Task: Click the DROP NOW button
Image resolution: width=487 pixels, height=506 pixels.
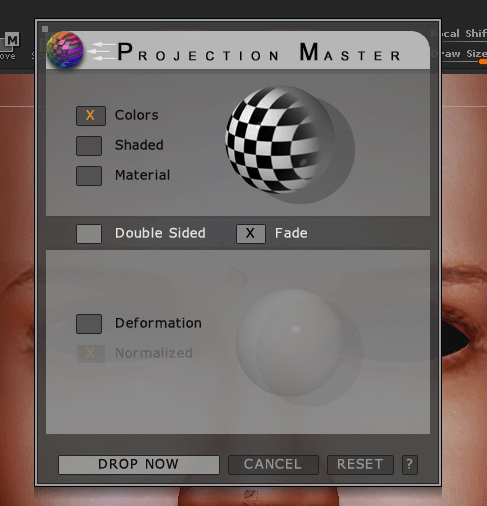Action: [x=139, y=465]
